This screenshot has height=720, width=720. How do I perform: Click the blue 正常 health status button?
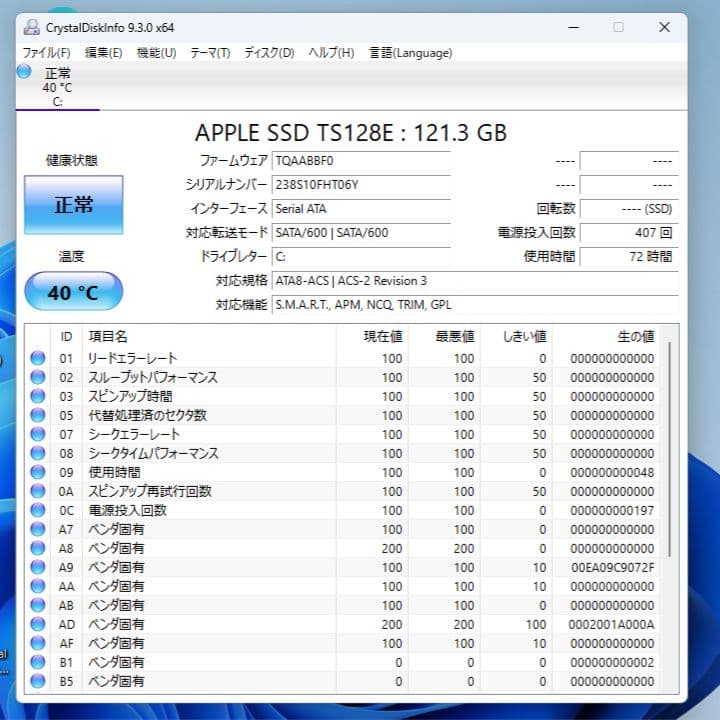tap(73, 205)
